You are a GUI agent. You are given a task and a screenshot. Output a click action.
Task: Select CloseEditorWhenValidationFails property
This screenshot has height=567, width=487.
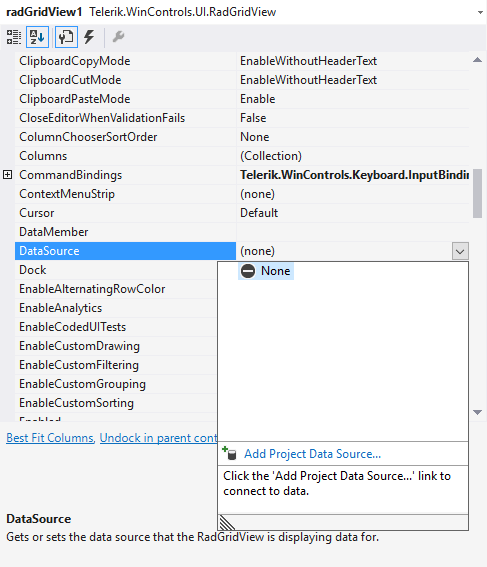click(125, 118)
